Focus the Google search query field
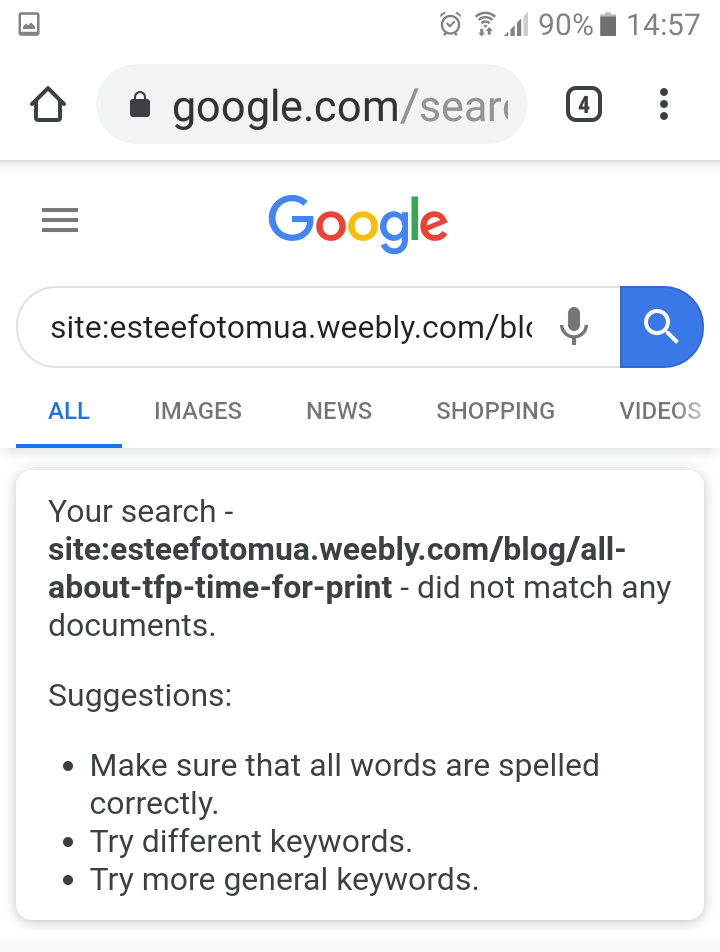The width and height of the screenshot is (720, 952). pyautogui.click(x=290, y=327)
